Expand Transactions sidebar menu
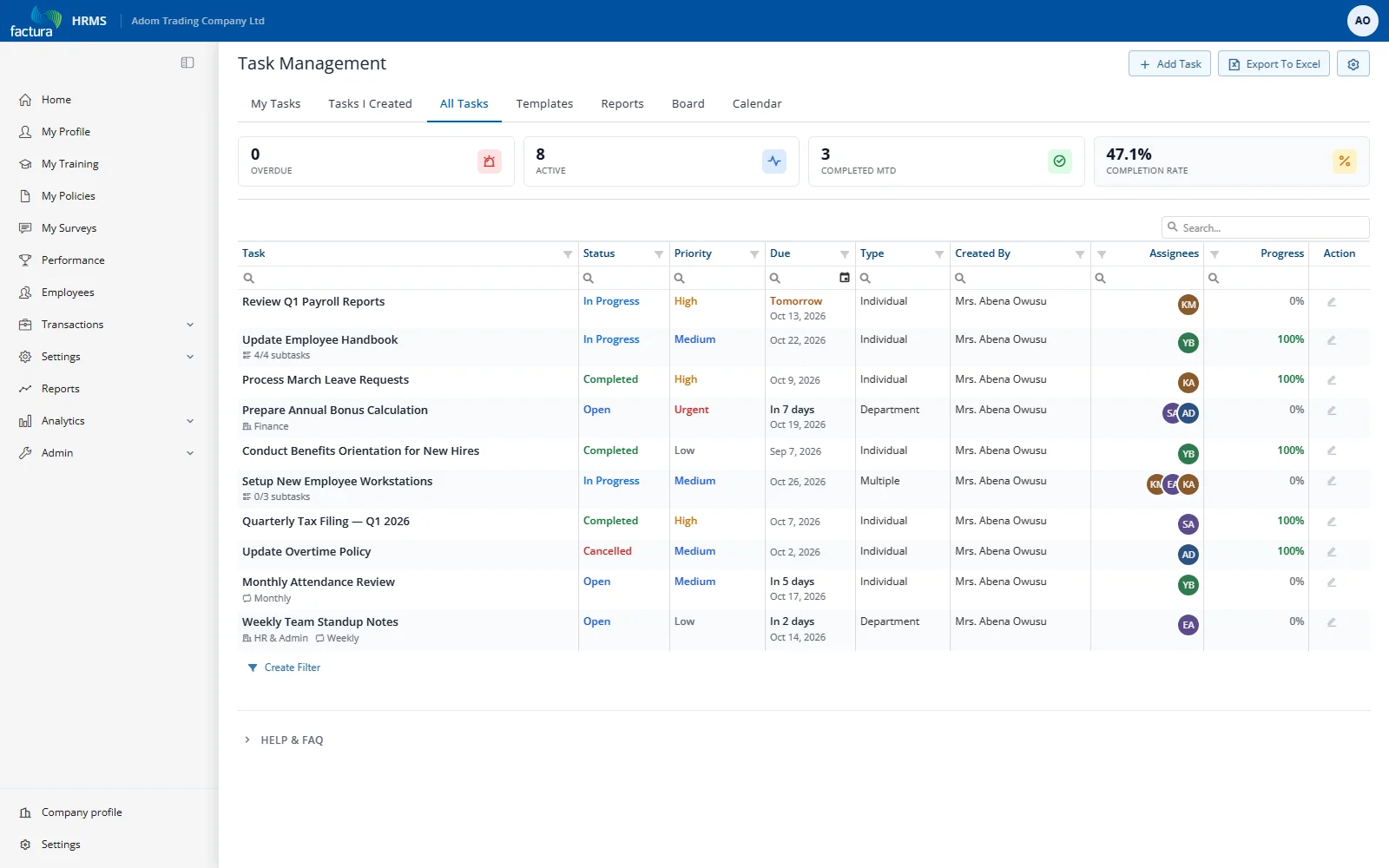 (x=190, y=325)
